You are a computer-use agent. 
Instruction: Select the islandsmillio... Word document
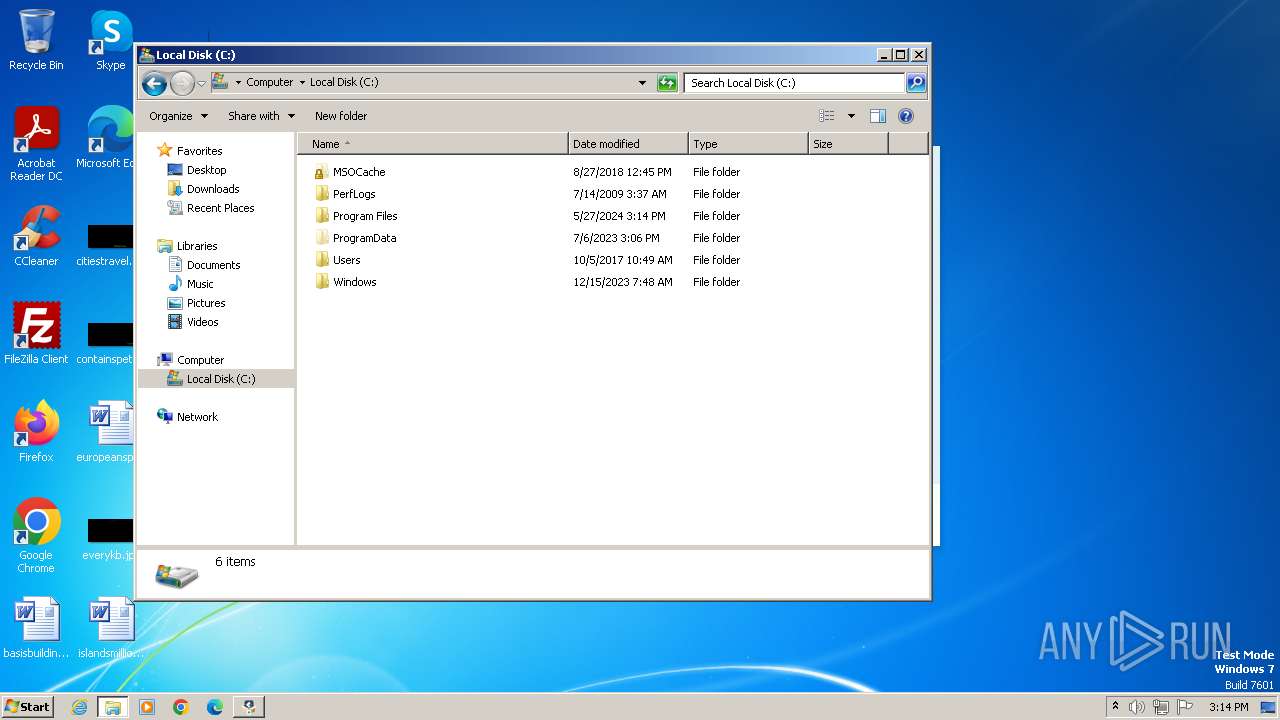111,628
